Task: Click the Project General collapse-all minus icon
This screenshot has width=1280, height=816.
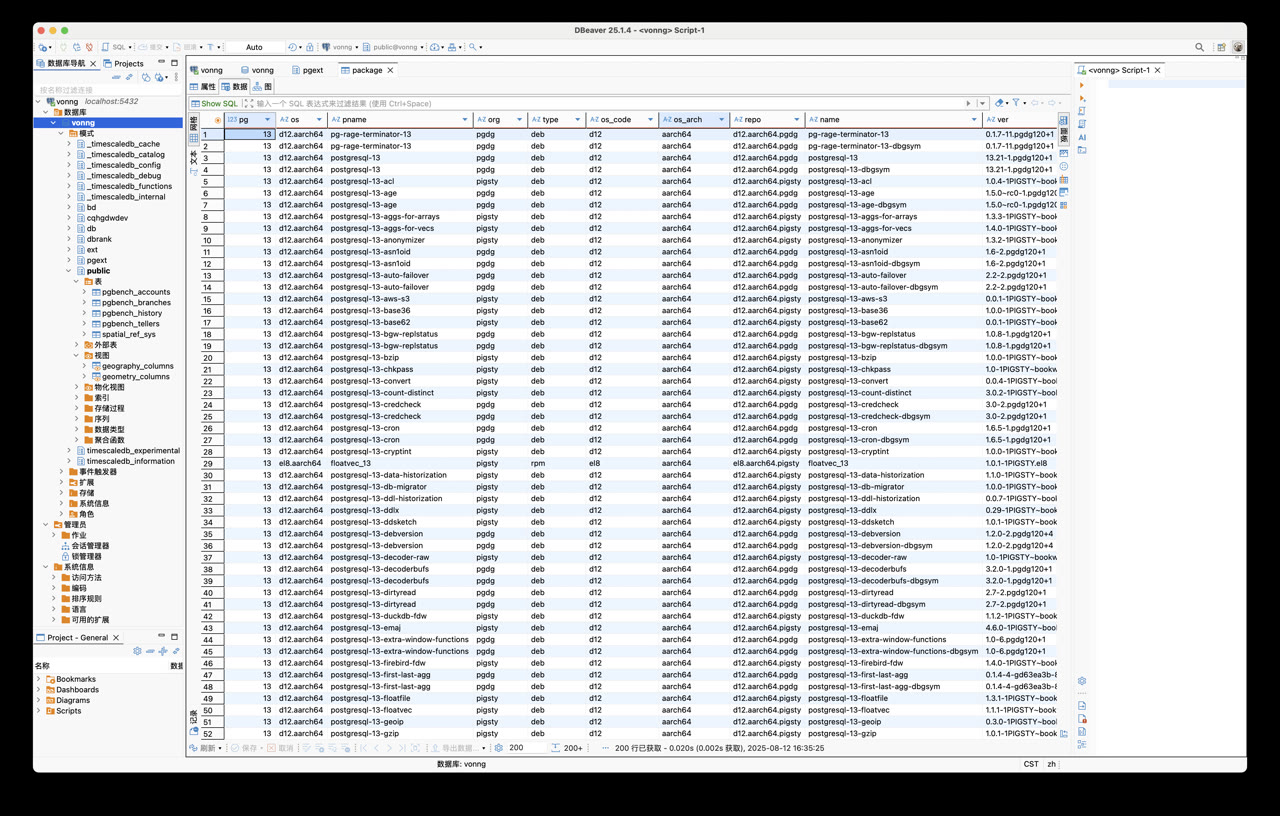Action: [150, 651]
